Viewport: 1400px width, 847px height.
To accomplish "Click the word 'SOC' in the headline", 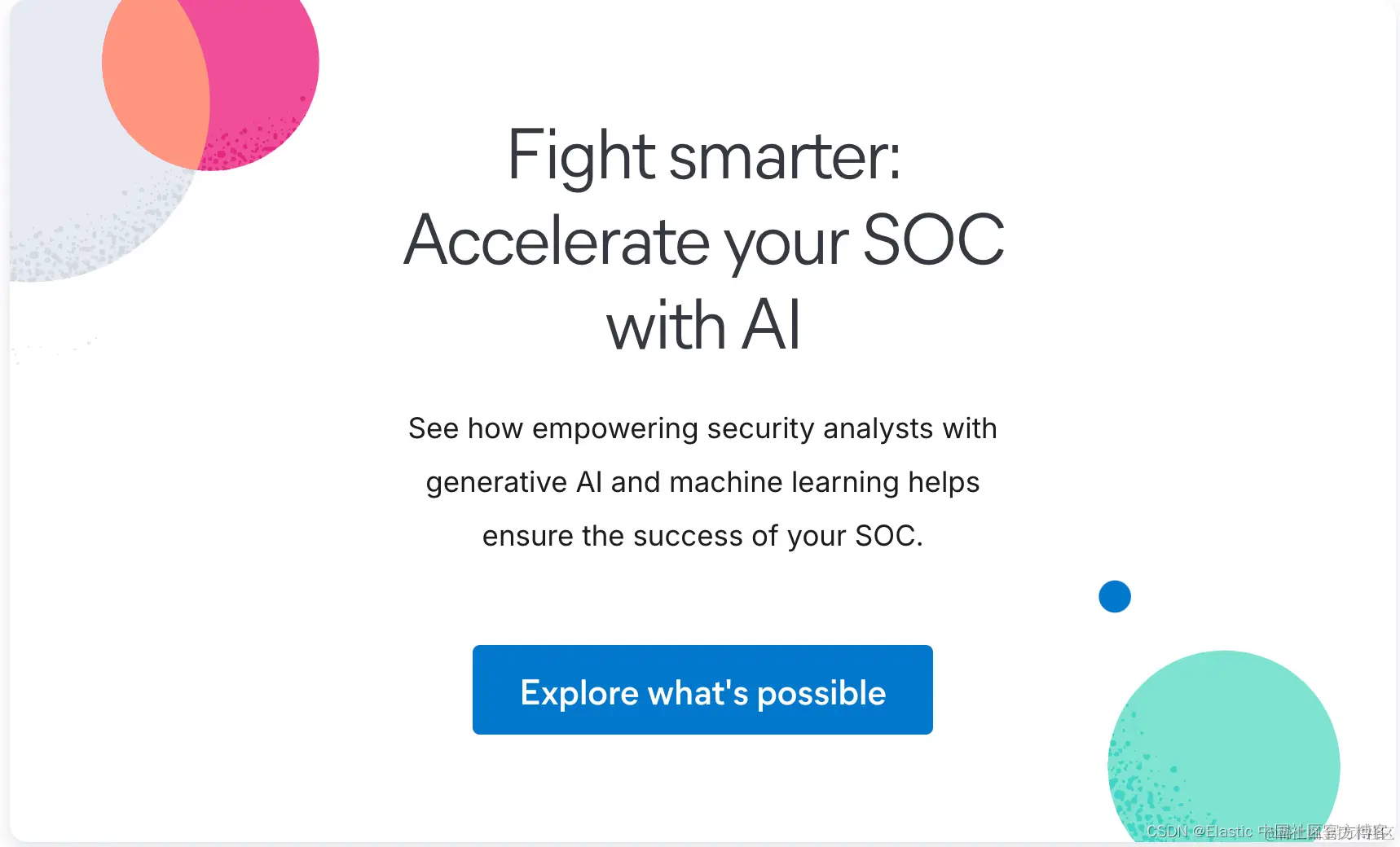I will [x=934, y=239].
